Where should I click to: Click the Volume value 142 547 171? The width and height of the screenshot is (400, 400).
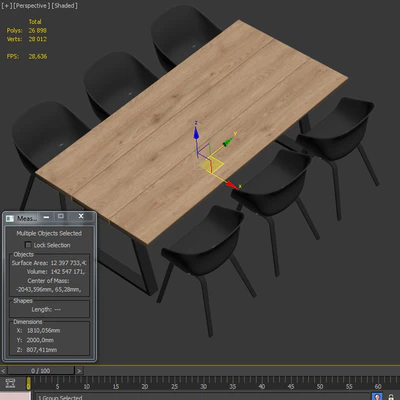click(68, 272)
